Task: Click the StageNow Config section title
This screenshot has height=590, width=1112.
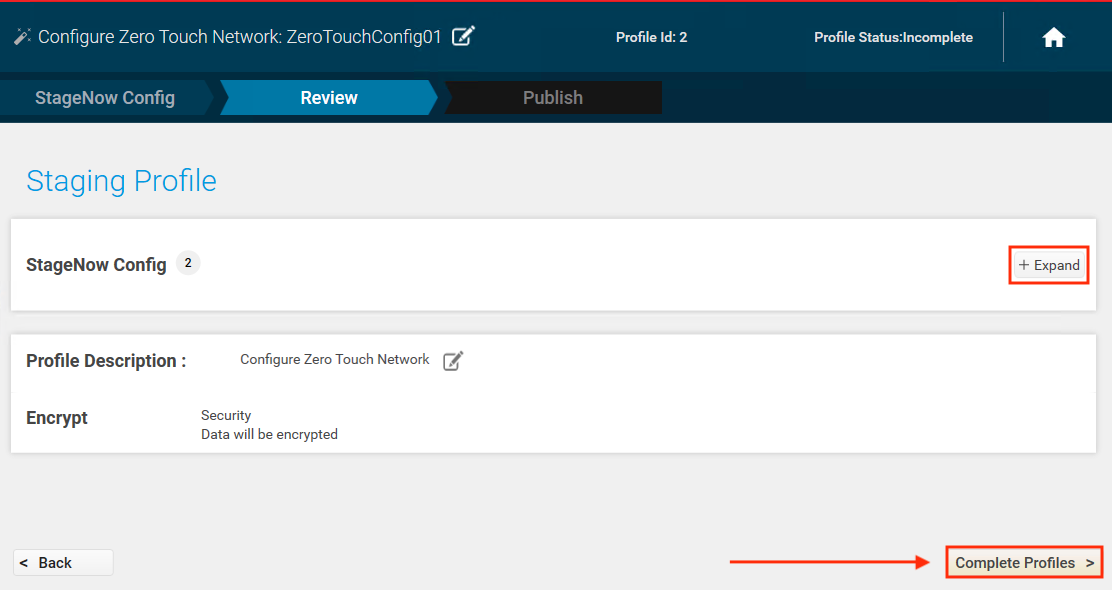Action: click(x=96, y=265)
